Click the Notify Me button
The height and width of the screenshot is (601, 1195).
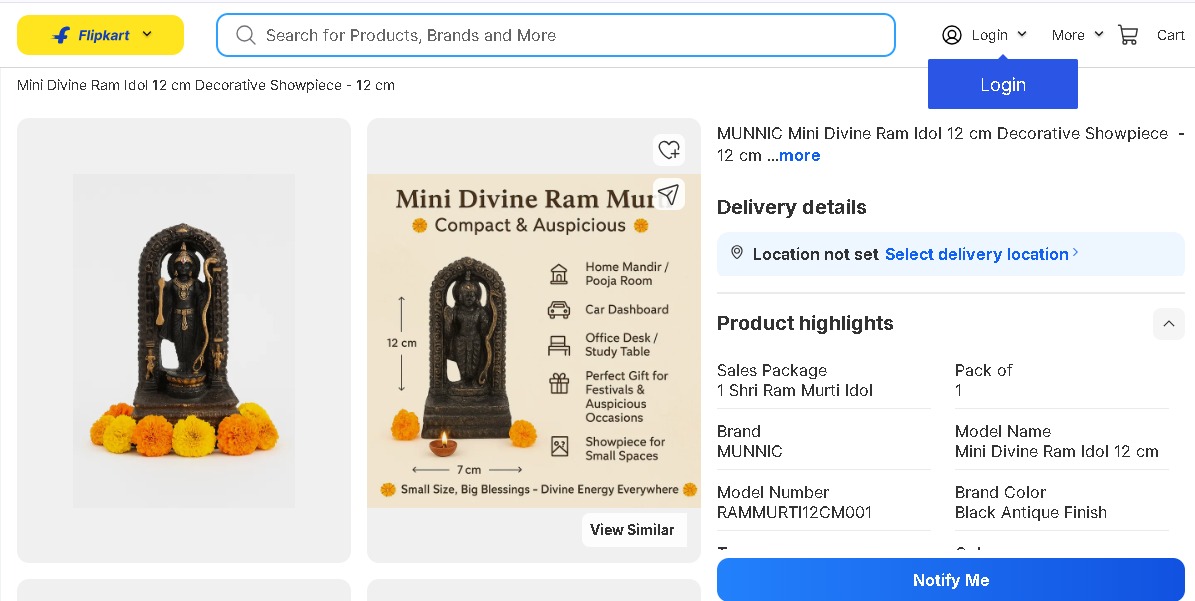[950, 580]
